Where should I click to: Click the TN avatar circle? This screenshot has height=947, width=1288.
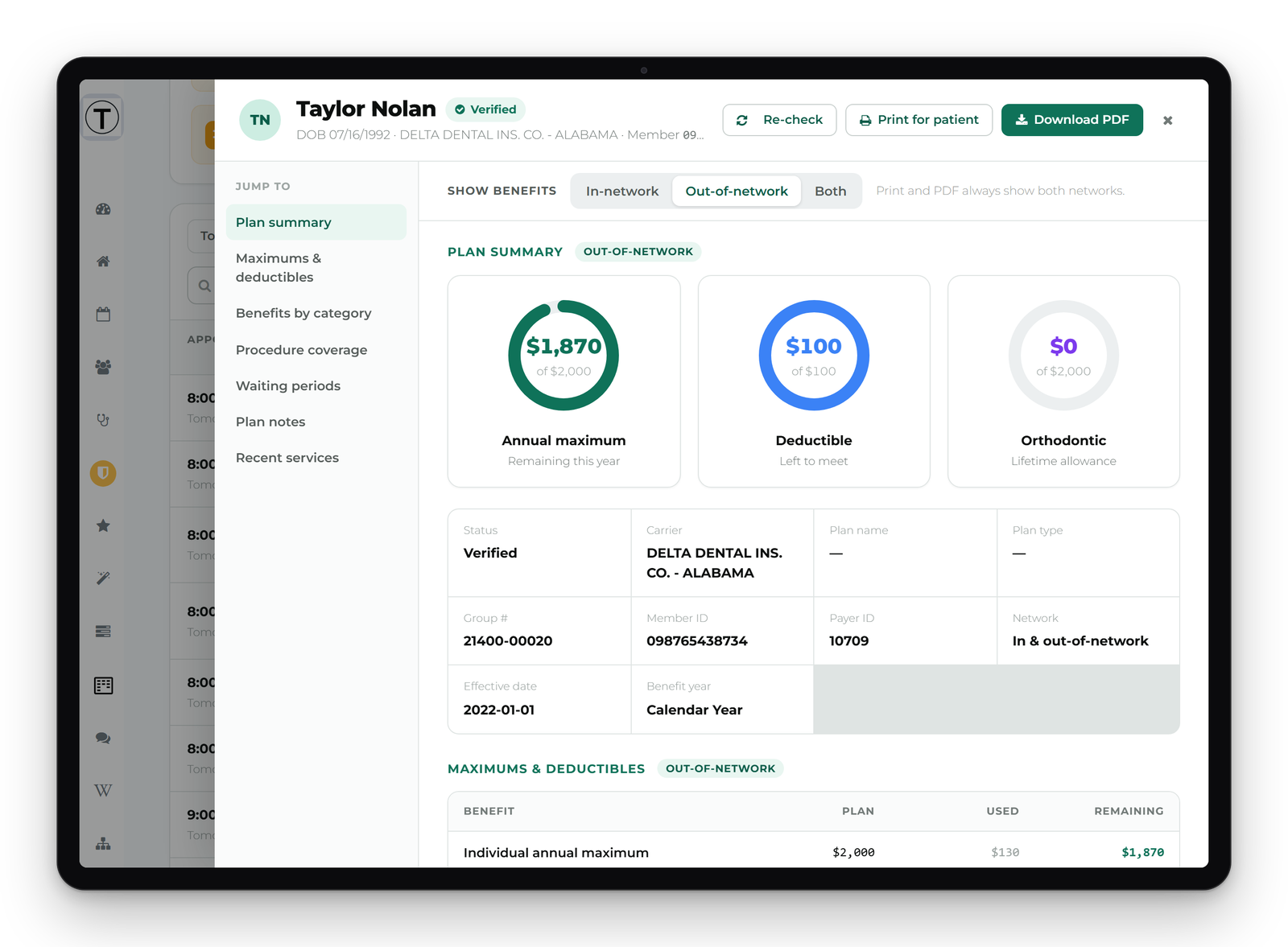(x=260, y=120)
